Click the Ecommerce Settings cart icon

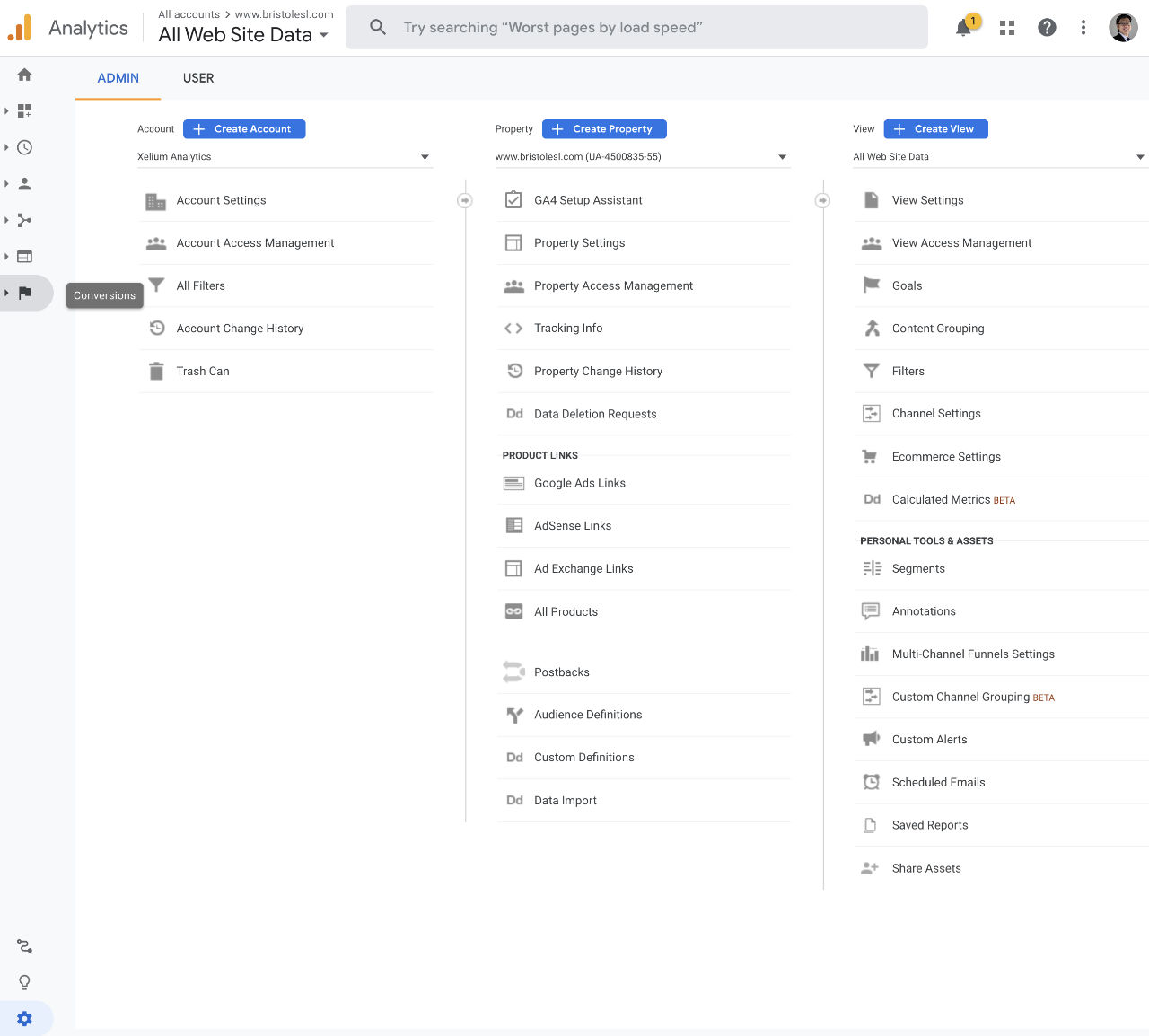870,457
